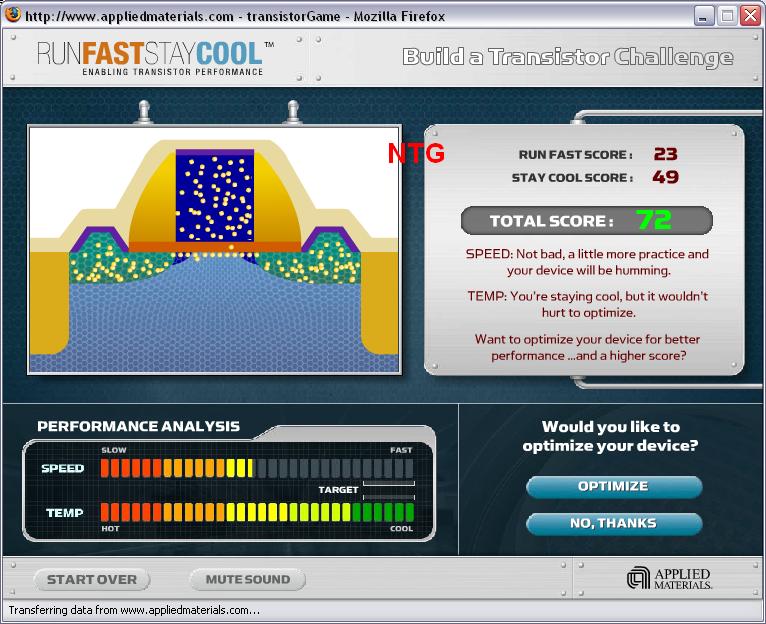Restart with the START OVER button
The width and height of the screenshot is (766, 624).
[92, 580]
